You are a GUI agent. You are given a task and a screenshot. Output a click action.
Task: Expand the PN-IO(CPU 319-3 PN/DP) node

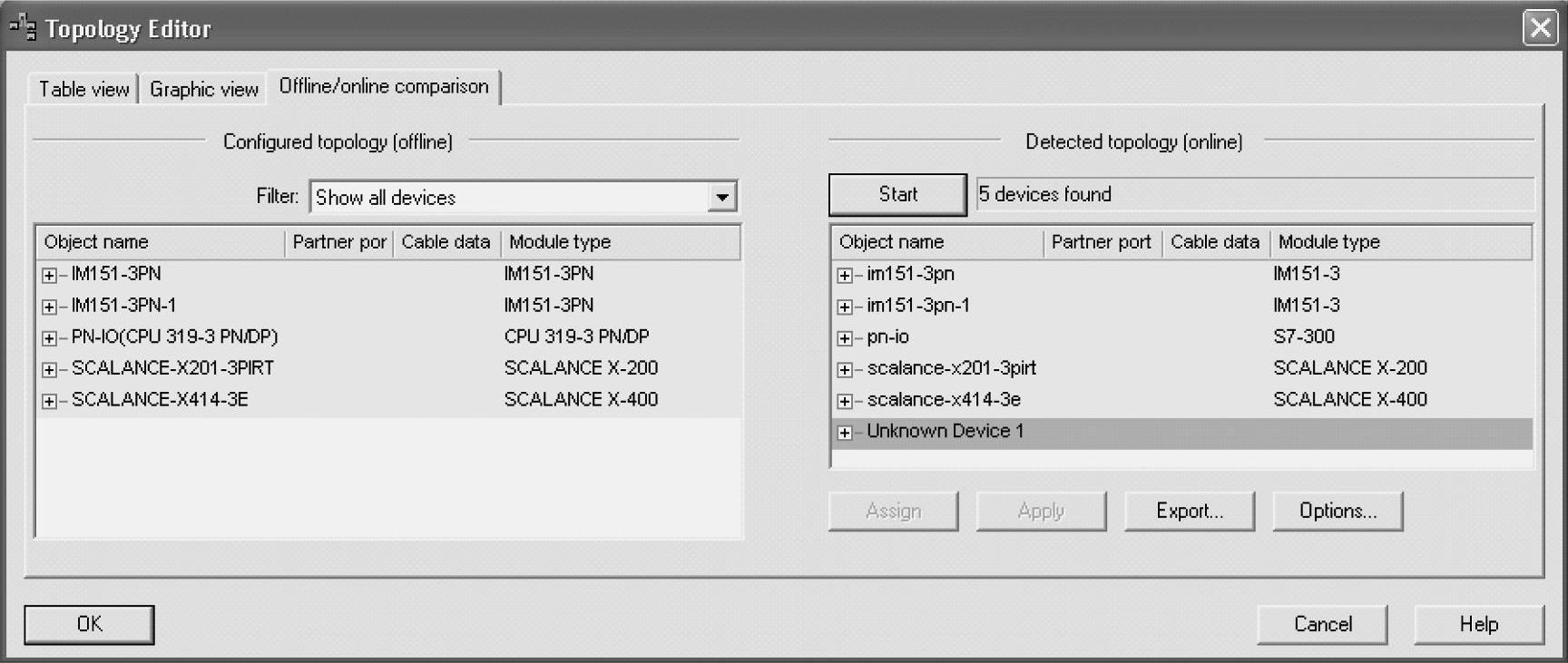coord(49,338)
